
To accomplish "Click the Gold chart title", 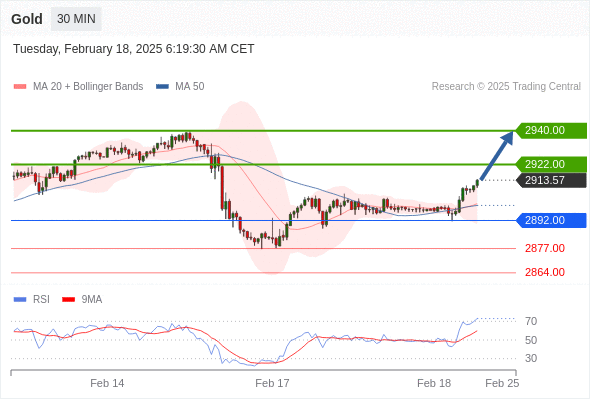I will (x=27, y=19).
